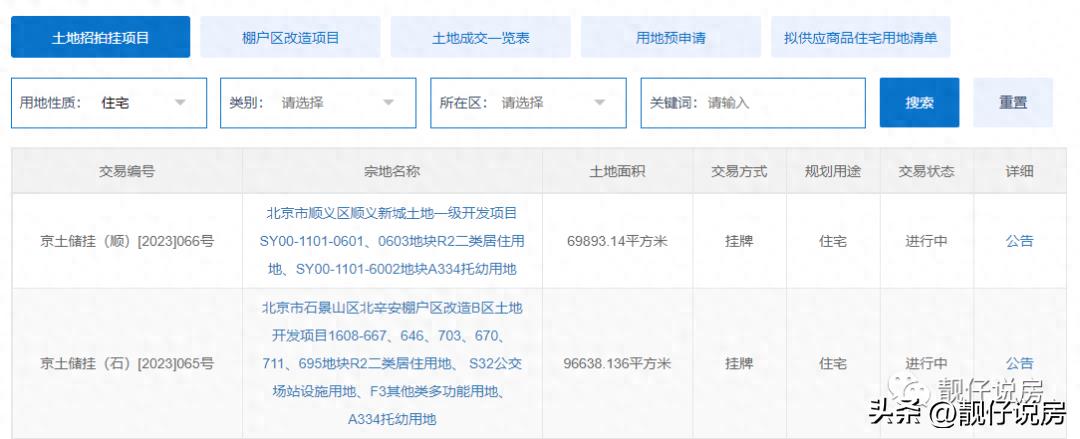The width and height of the screenshot is (1080, 439).
Task: Click the 土地面积 column header
Action: point(617,171)
